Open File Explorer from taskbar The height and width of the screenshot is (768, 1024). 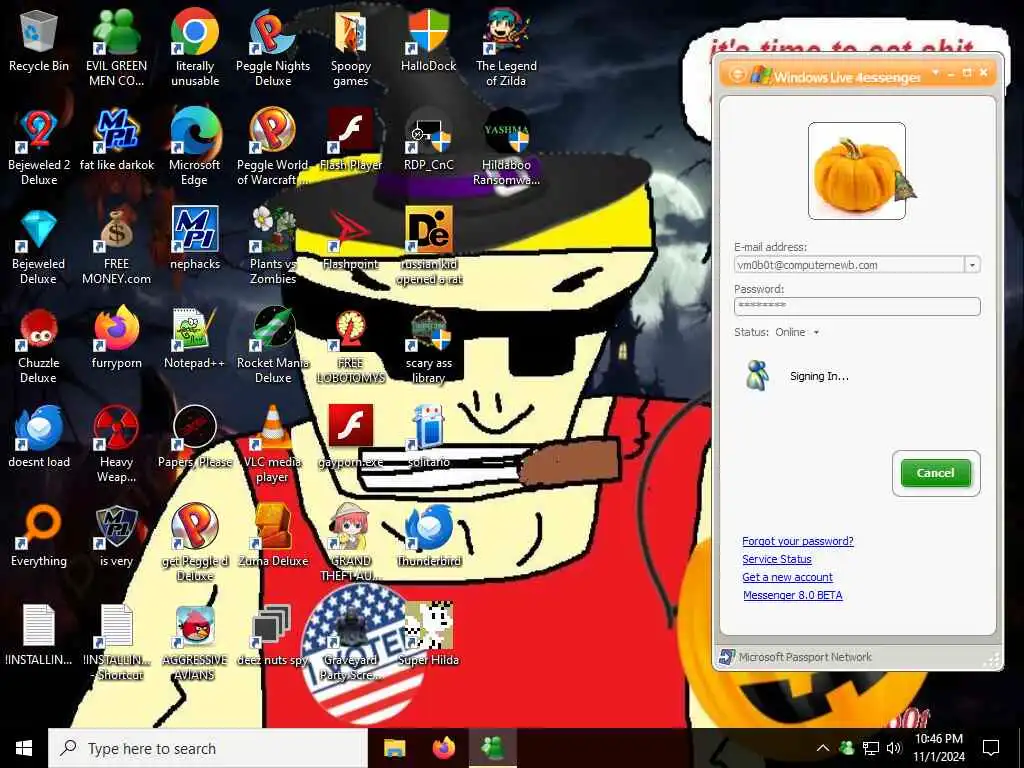(394, 748)
